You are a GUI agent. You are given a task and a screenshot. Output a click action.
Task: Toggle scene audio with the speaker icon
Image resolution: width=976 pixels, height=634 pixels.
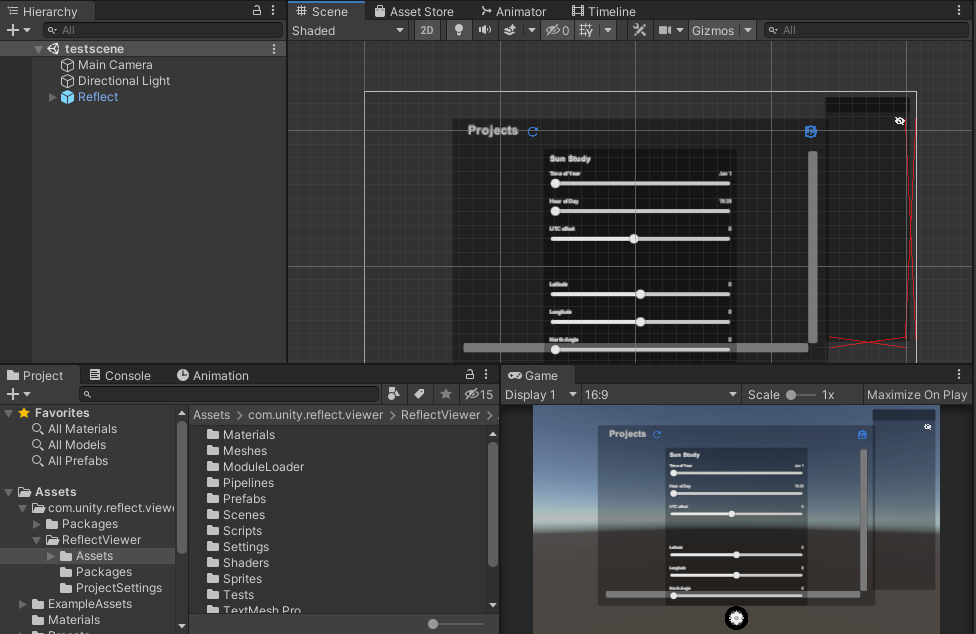click(x=484, y=30)
